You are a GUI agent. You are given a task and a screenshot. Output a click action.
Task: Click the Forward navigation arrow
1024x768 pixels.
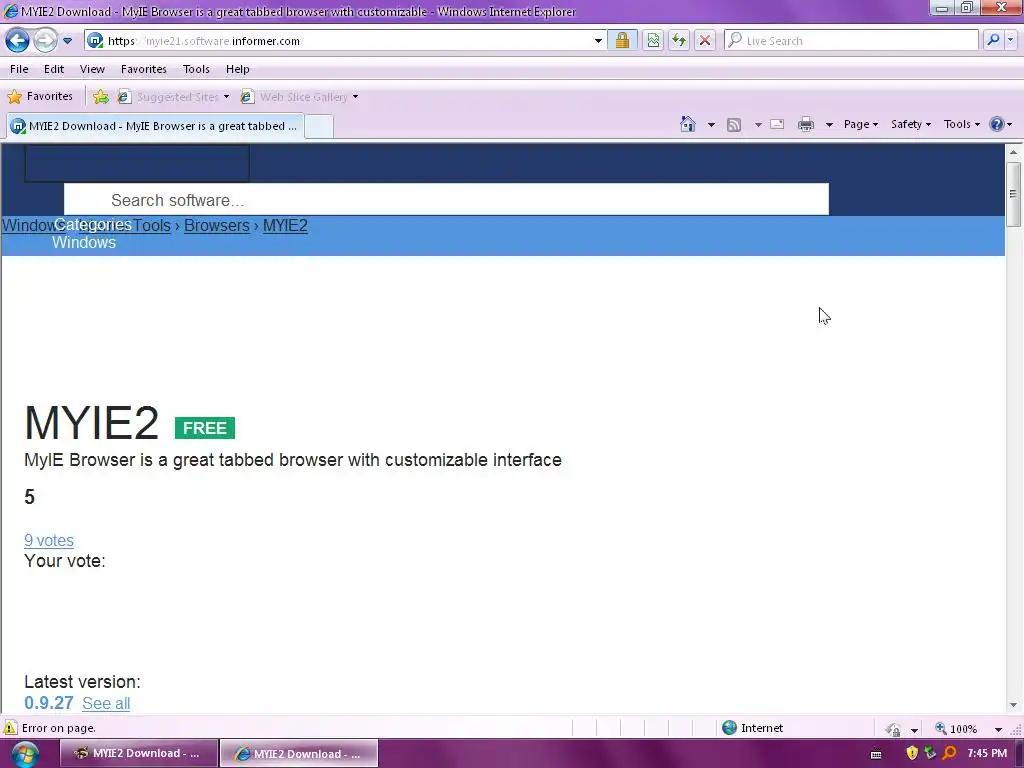(45, 40)
